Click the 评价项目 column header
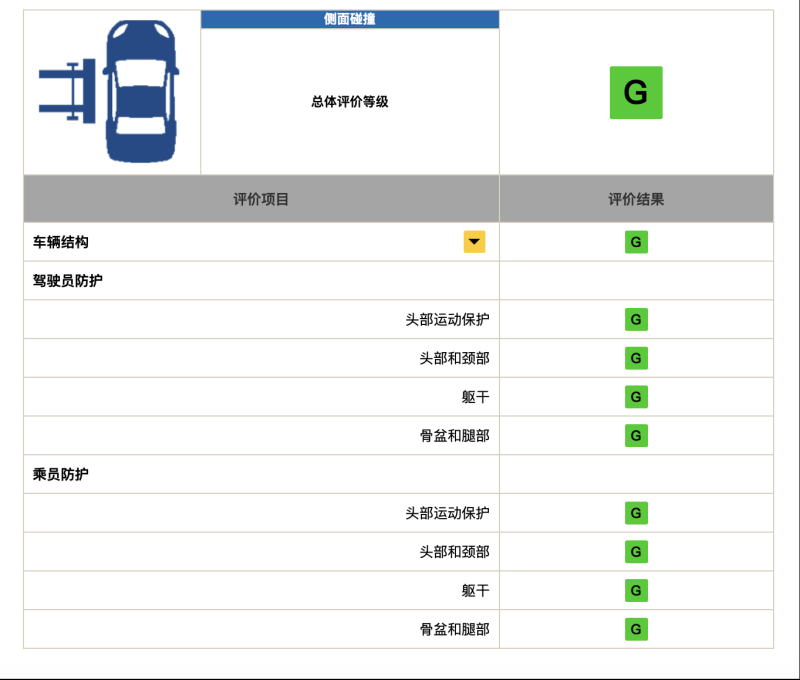Screen dimensions: 800x680 point(261,199)
